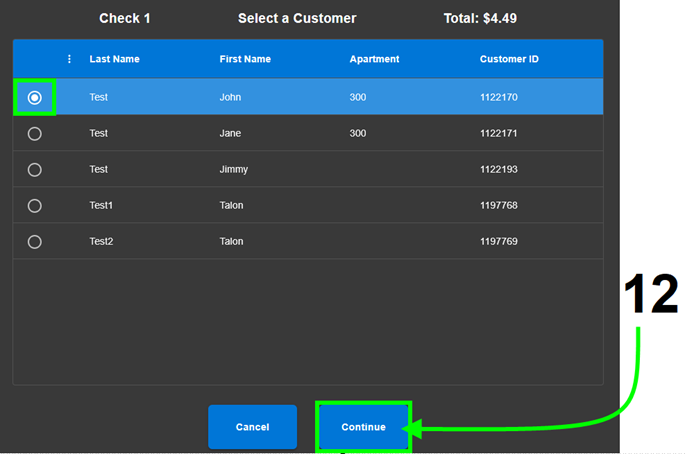Sort by the First Name column header
685x454 pixels.
pos(245,59)
